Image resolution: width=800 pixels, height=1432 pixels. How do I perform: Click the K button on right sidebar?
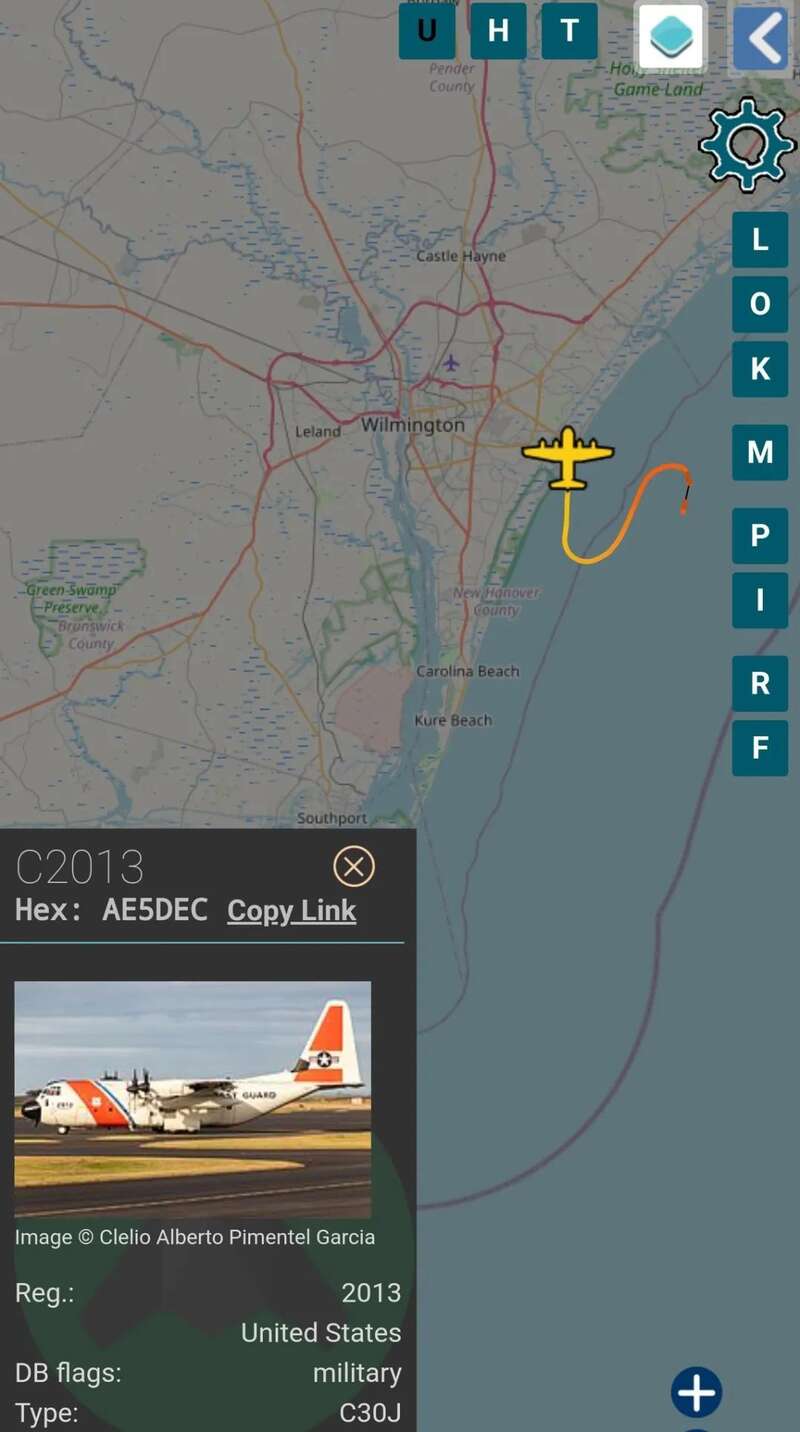pos(760,369)
